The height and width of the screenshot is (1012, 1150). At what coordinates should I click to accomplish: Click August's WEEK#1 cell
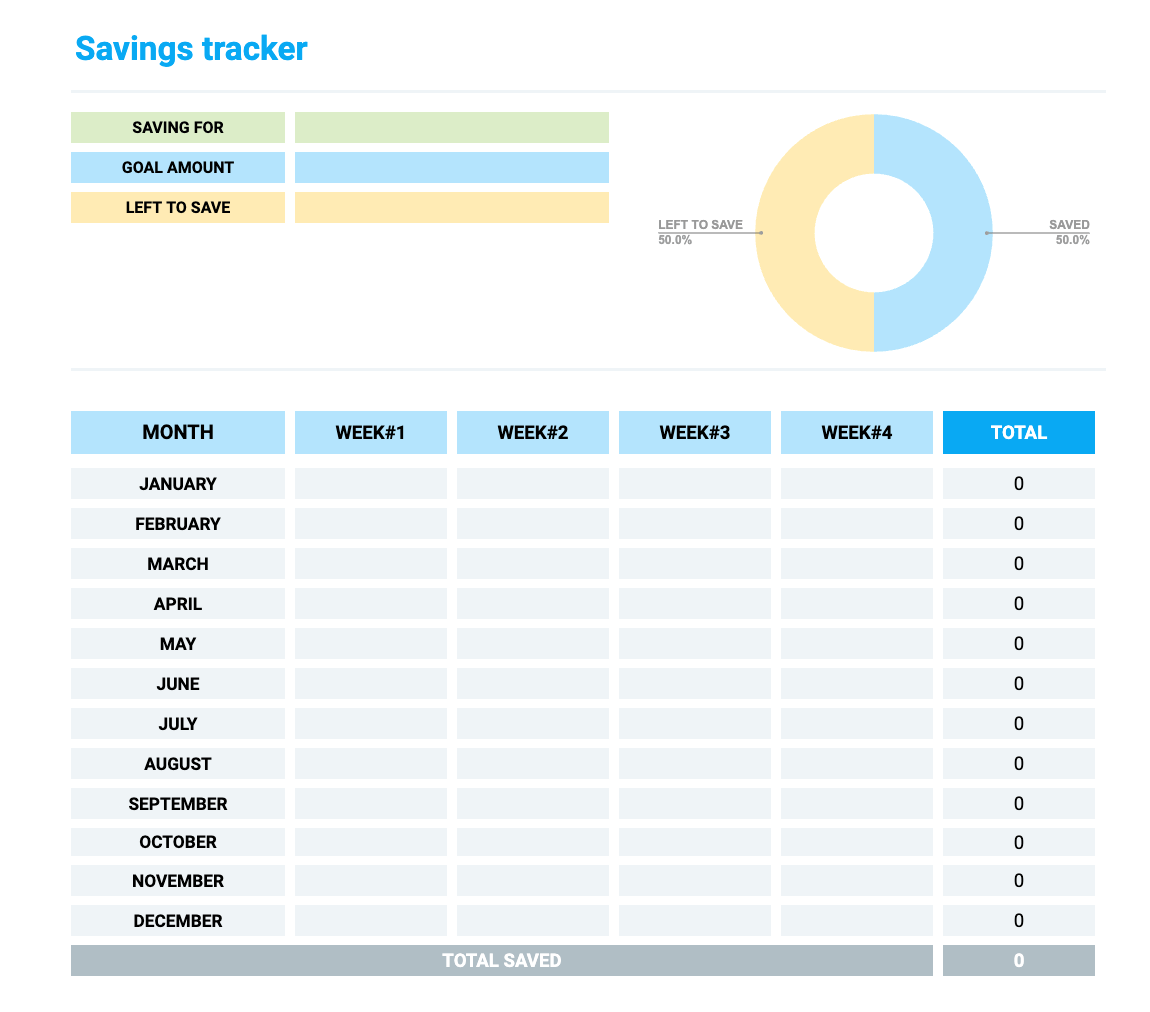pyautogui.click(x=370, y=763)
